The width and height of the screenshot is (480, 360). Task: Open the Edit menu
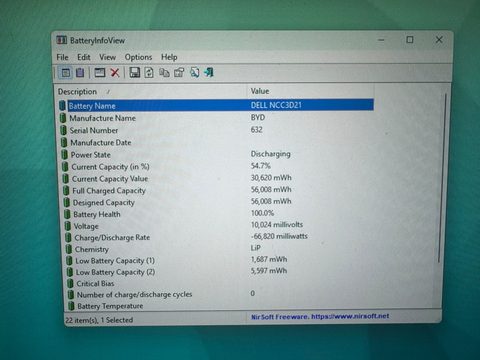84,57
